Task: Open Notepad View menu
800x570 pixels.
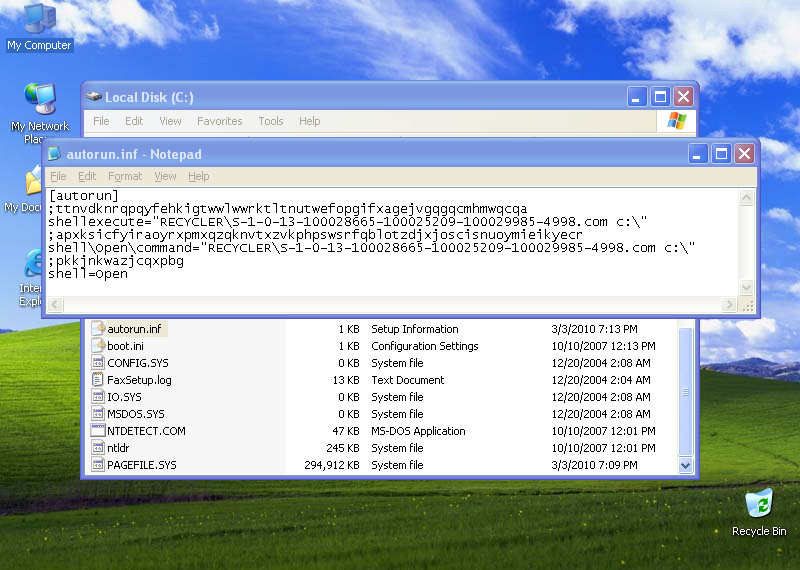Action: (x=165, y=176)
